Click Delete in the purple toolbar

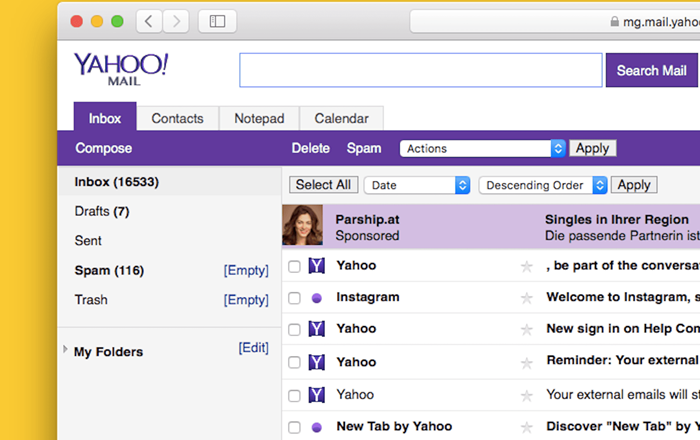311,148
